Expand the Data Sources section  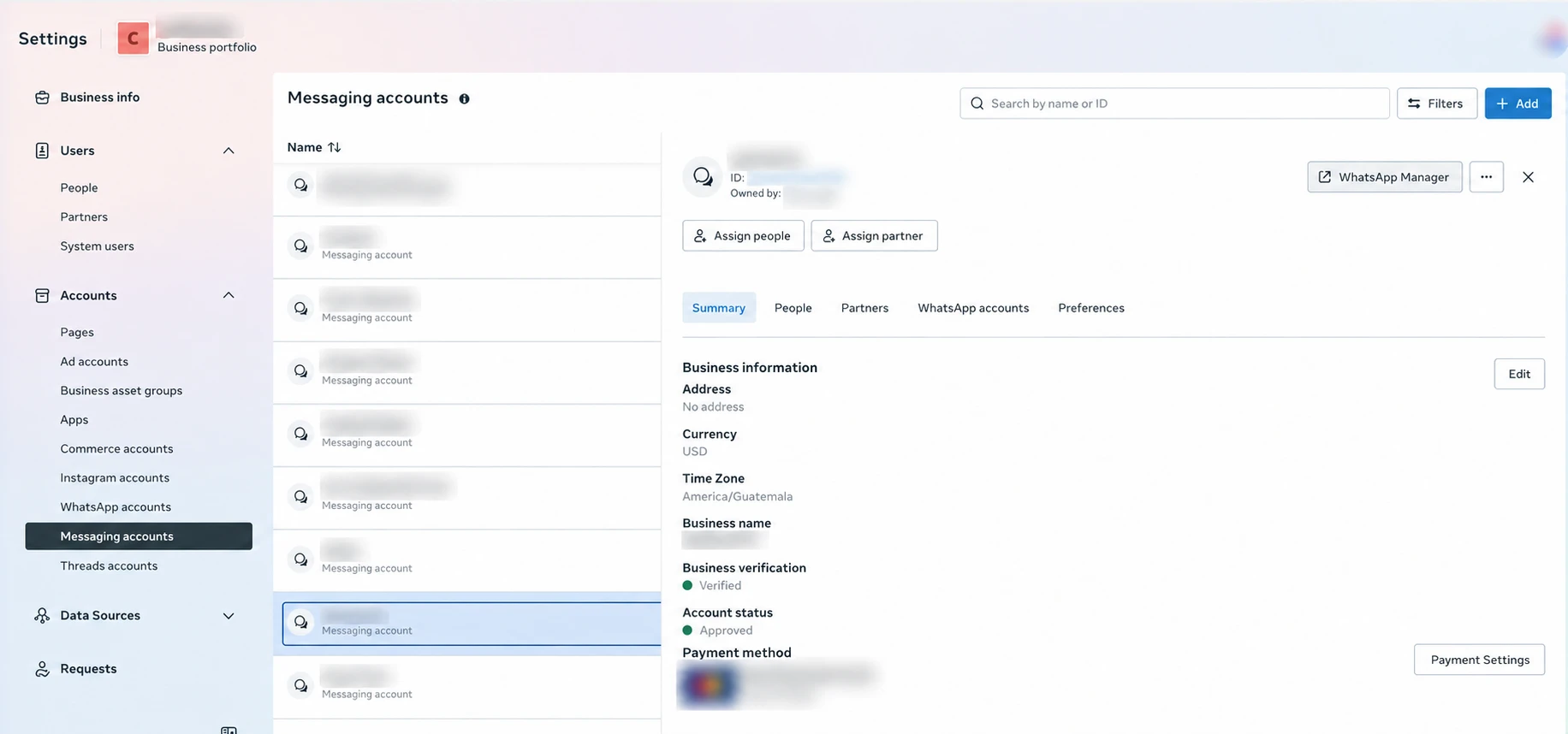[x=229, y=616]
